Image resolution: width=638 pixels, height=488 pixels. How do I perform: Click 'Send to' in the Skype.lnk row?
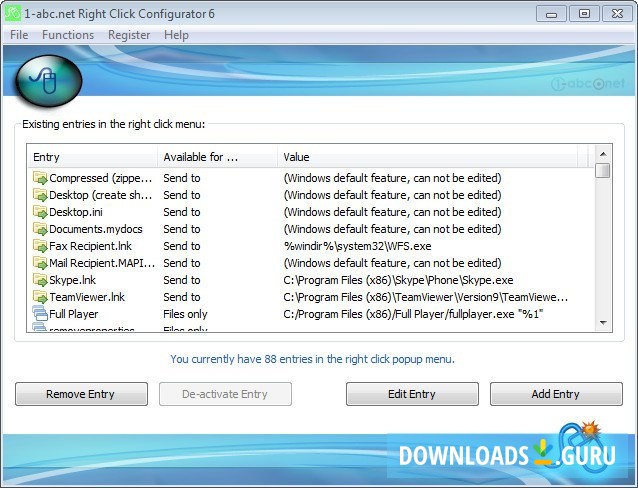[x=182, y=280]
